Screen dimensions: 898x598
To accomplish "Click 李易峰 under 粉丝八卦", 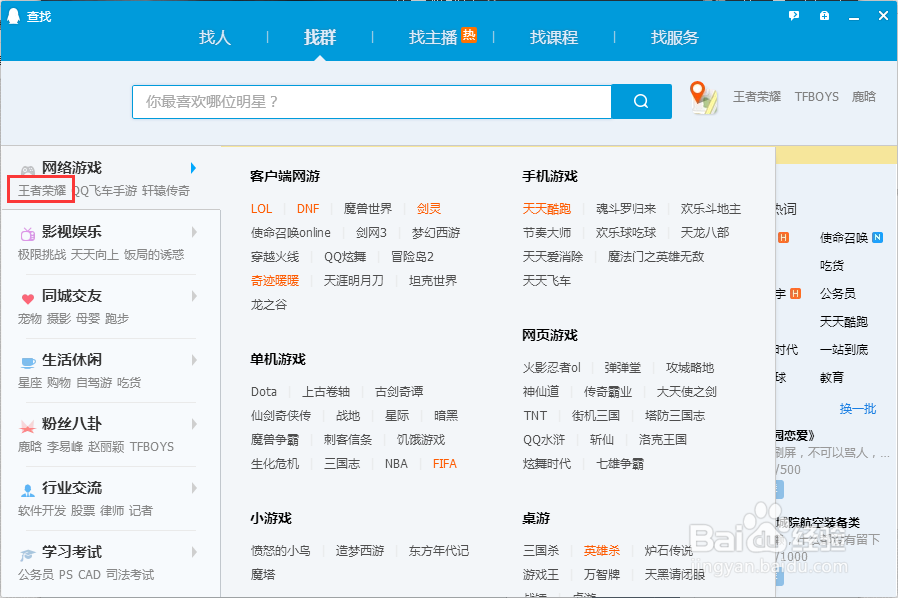I will [x=65, y=446].
